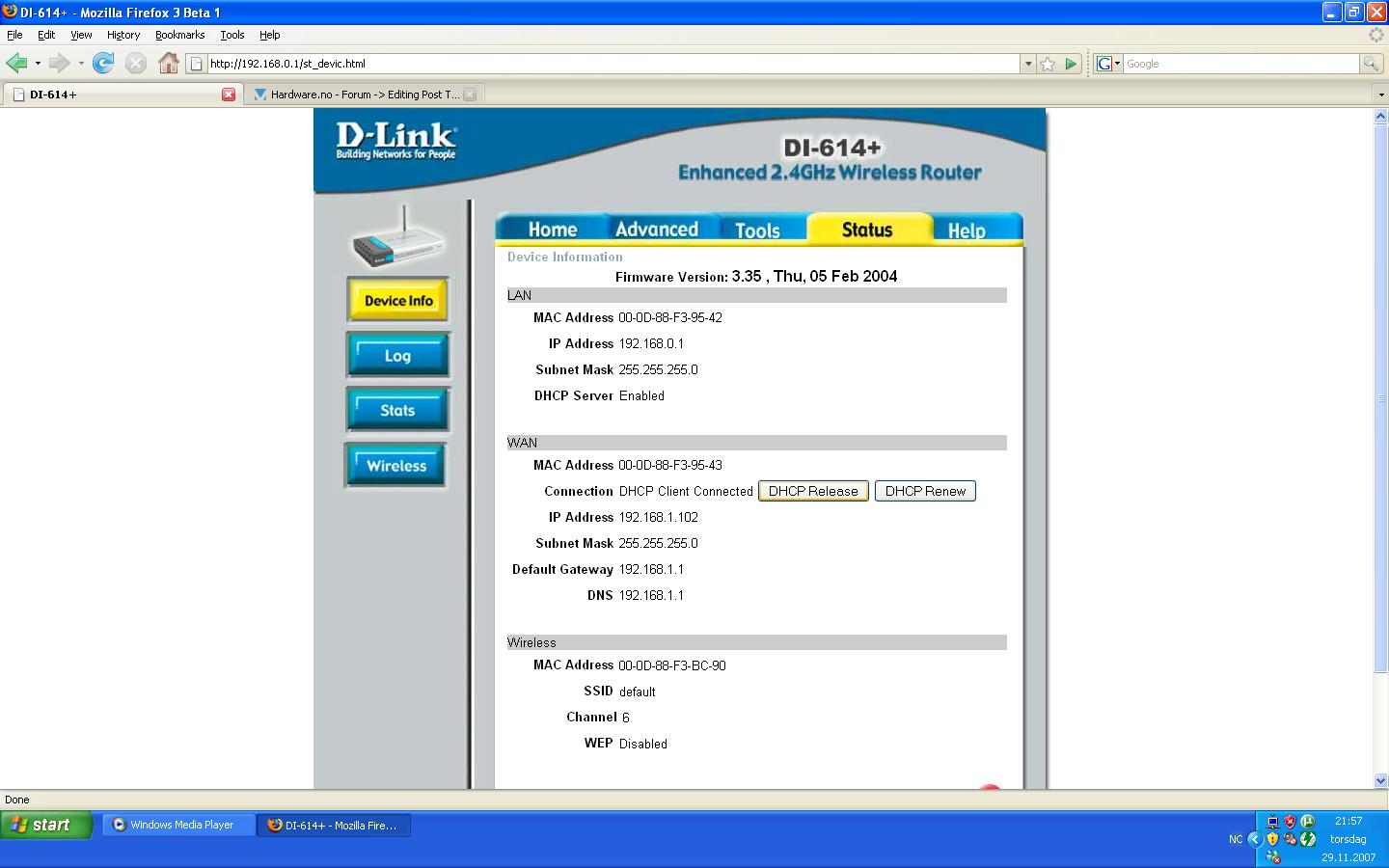Go to the home page icon
1389x868 pixels.
169,64
